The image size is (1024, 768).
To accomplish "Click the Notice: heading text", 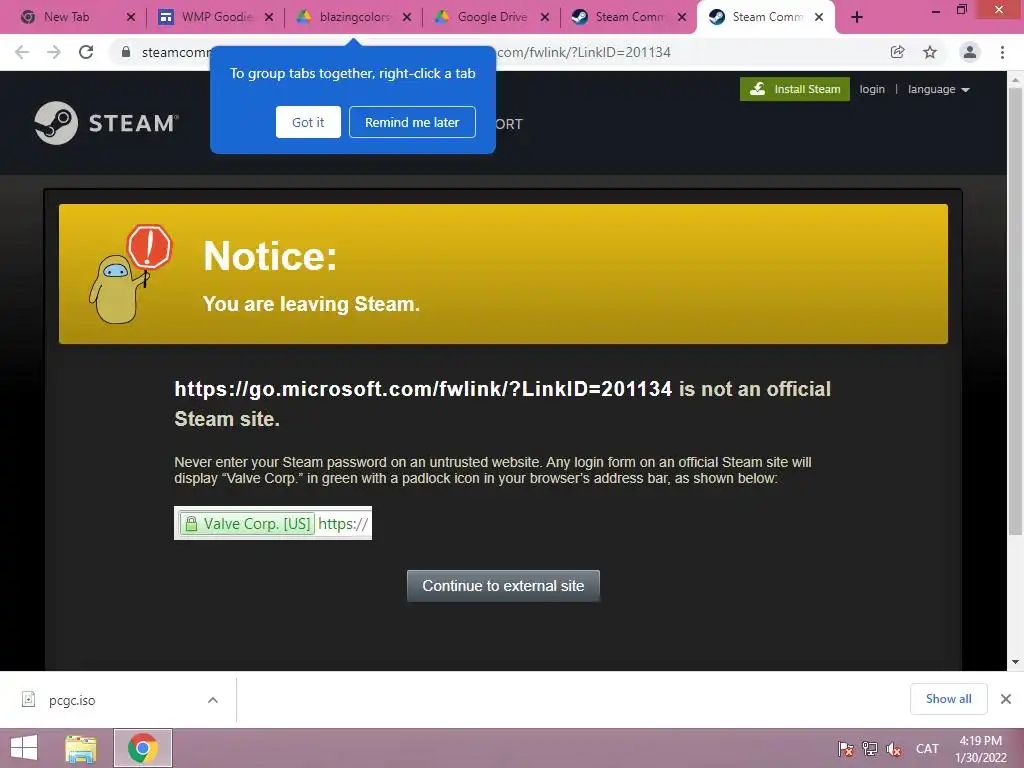I will coord(270,255).
